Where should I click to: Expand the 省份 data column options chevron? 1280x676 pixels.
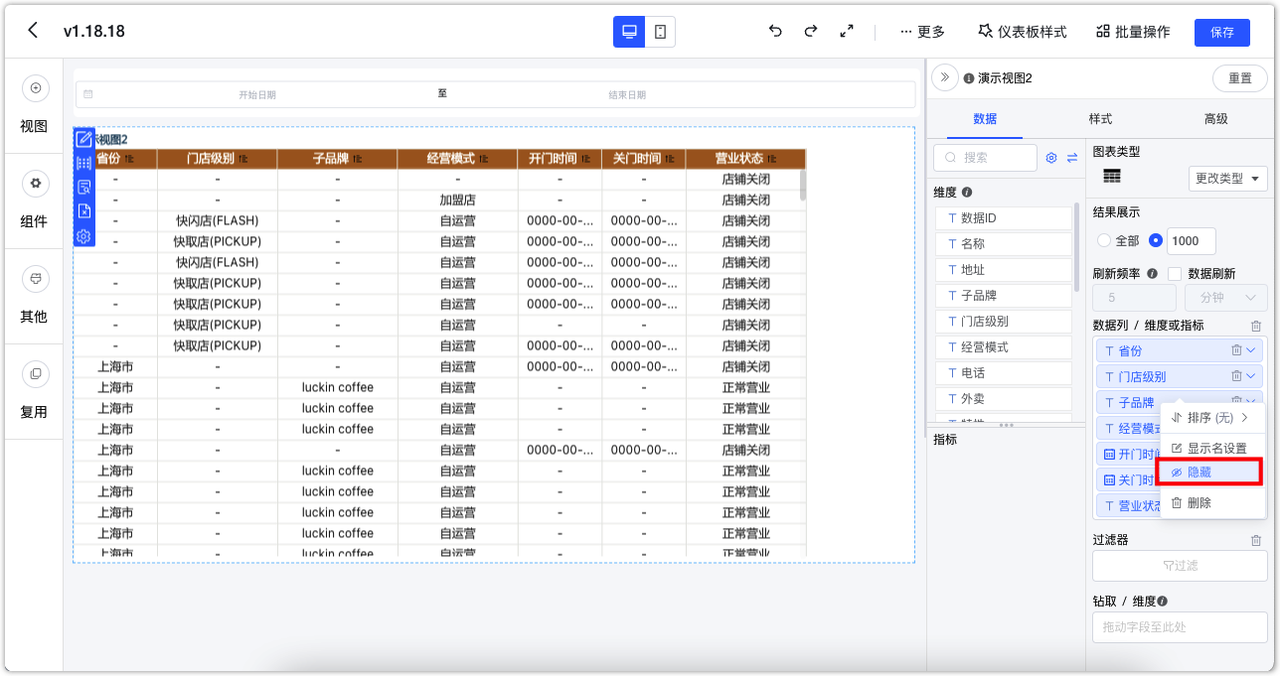[1251, 350]
